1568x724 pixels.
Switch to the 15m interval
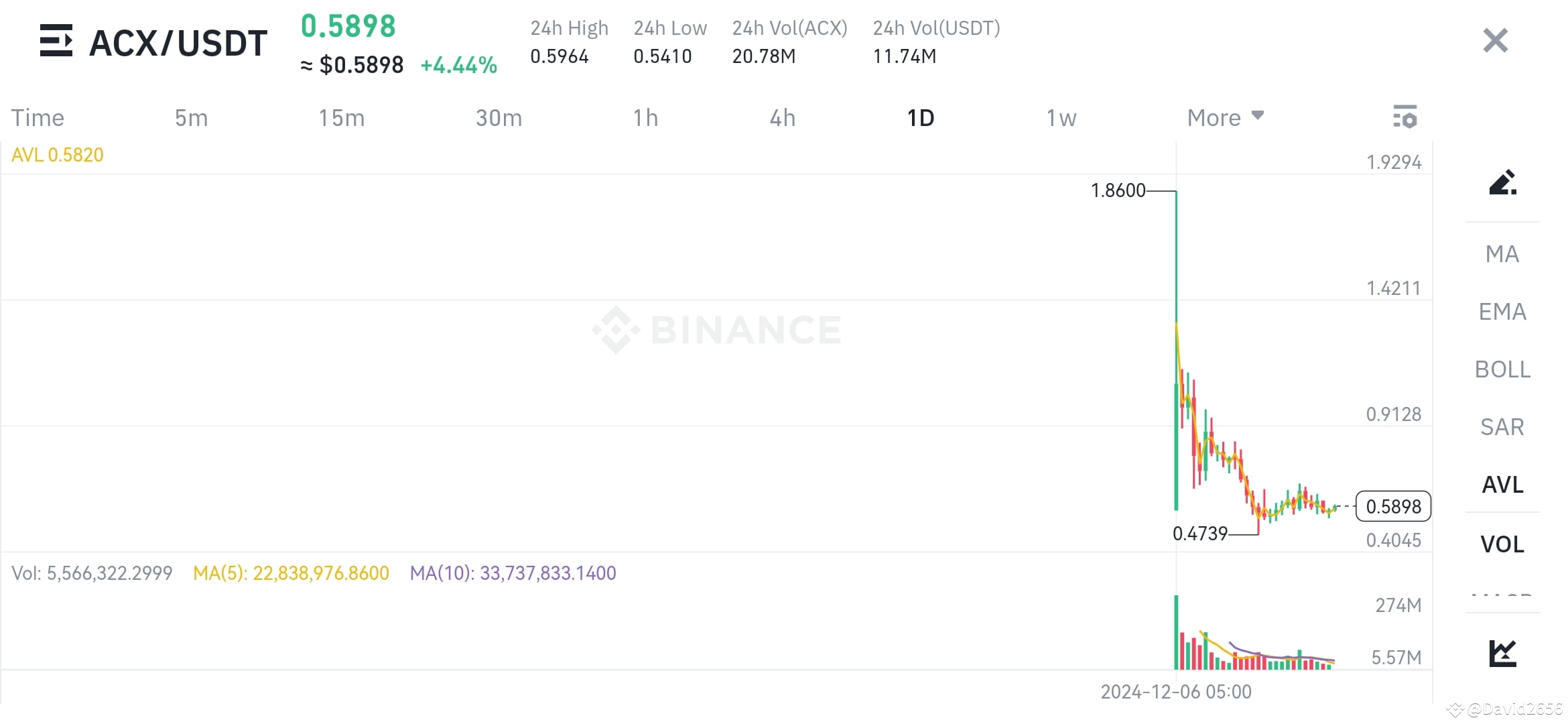click(341, 117)
